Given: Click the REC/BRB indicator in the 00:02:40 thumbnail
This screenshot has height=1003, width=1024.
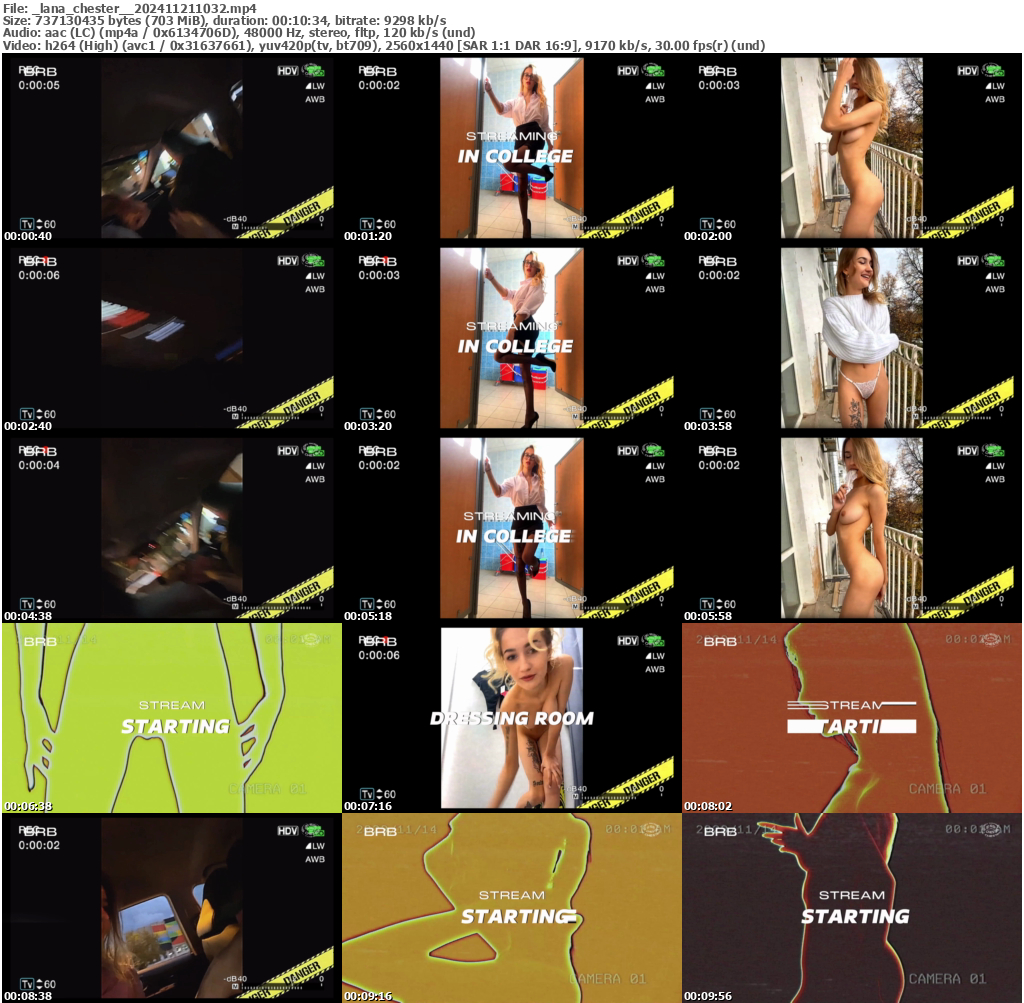Looking at the screenshot, I should pyautogui.click(x=38, y=261).
